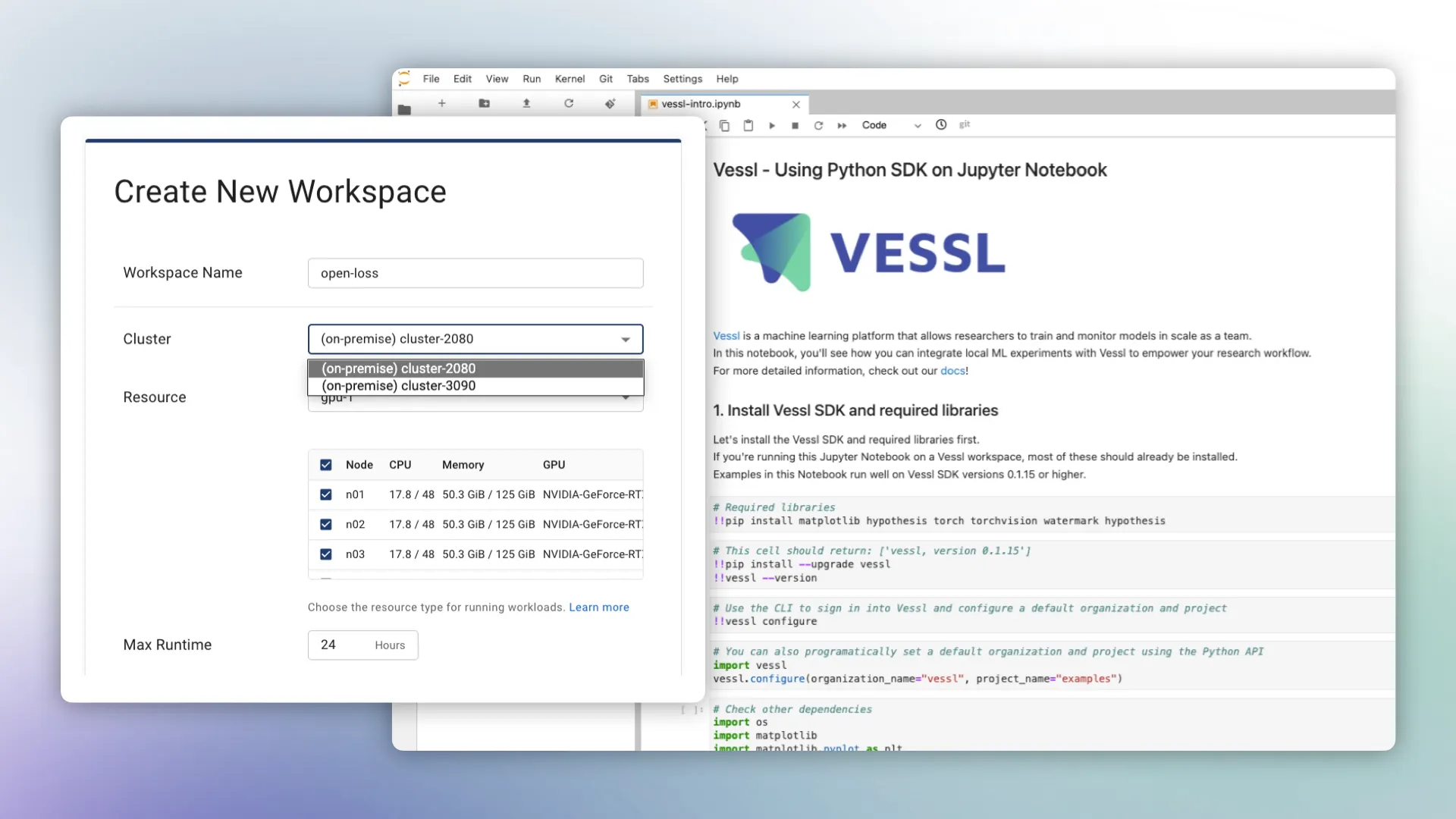Viewport: 1456px width, 819px height.
Task: Click the Learn more link
Action: click(599, 607)
